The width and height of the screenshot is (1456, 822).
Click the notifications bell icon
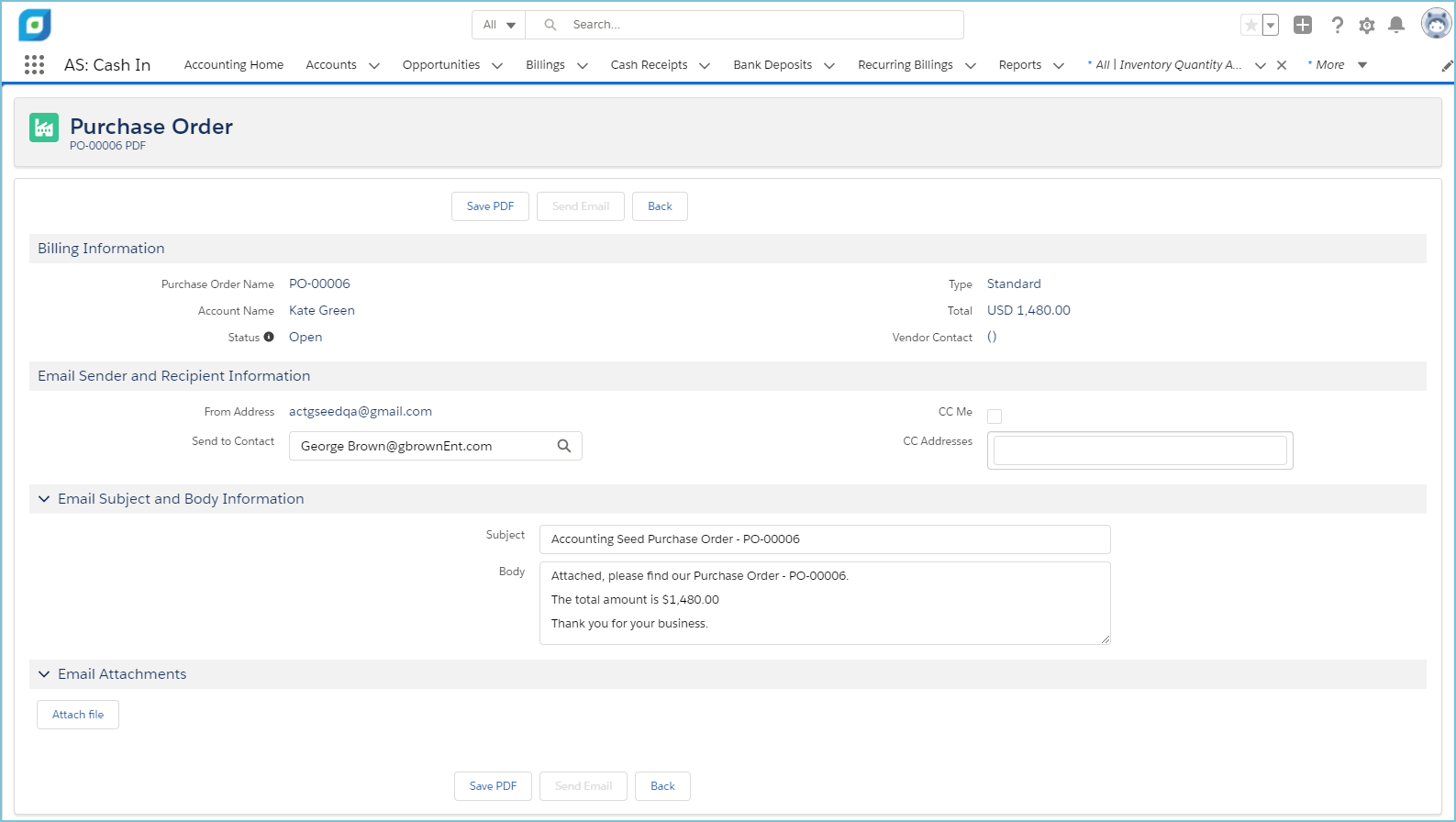1395,25
